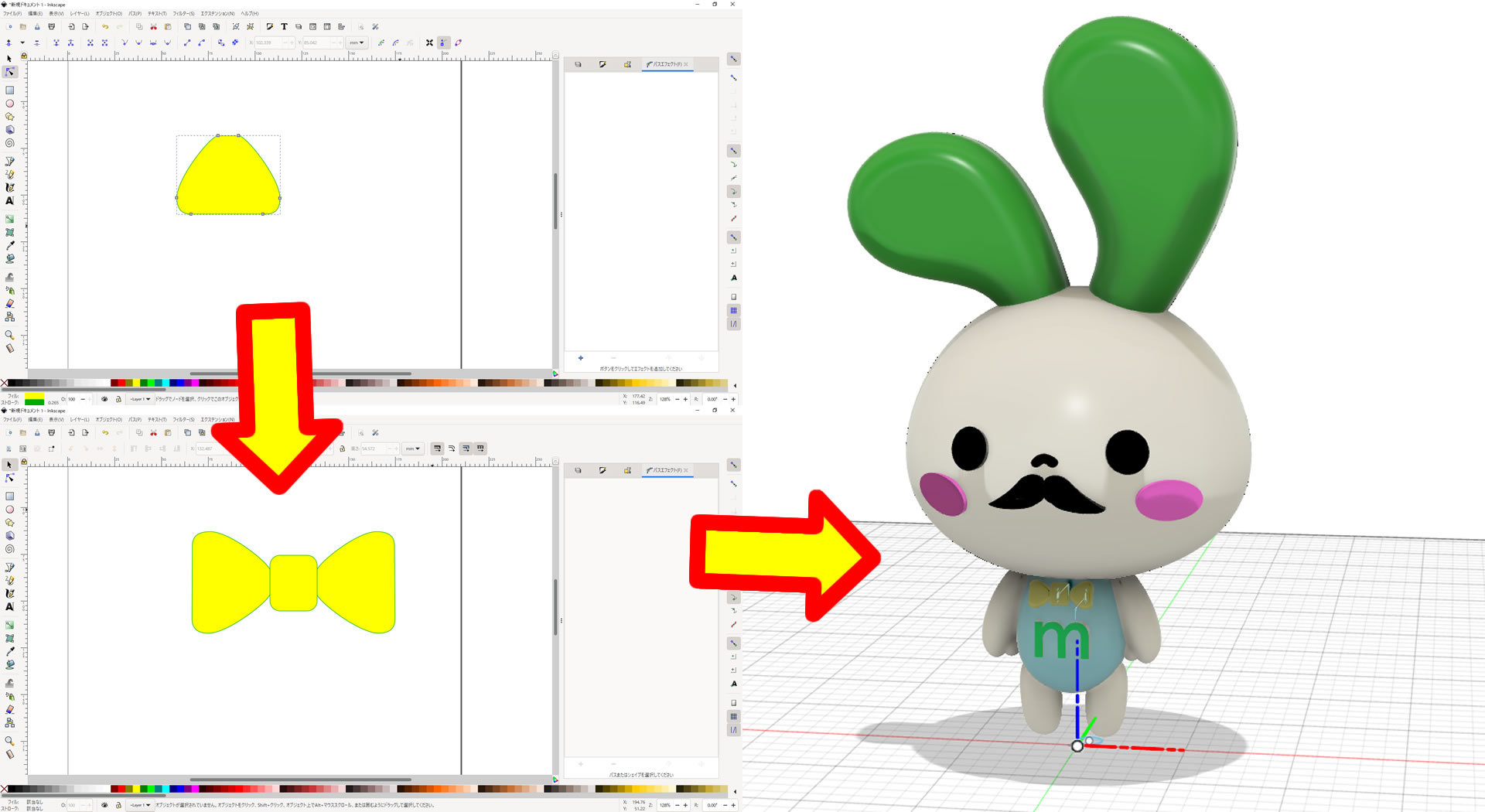Screen dimensions: 1485x812
Task: Select the Rectangle tool in the upper Inkscape window
Action: pyautogui.click(x=9, y=90)
